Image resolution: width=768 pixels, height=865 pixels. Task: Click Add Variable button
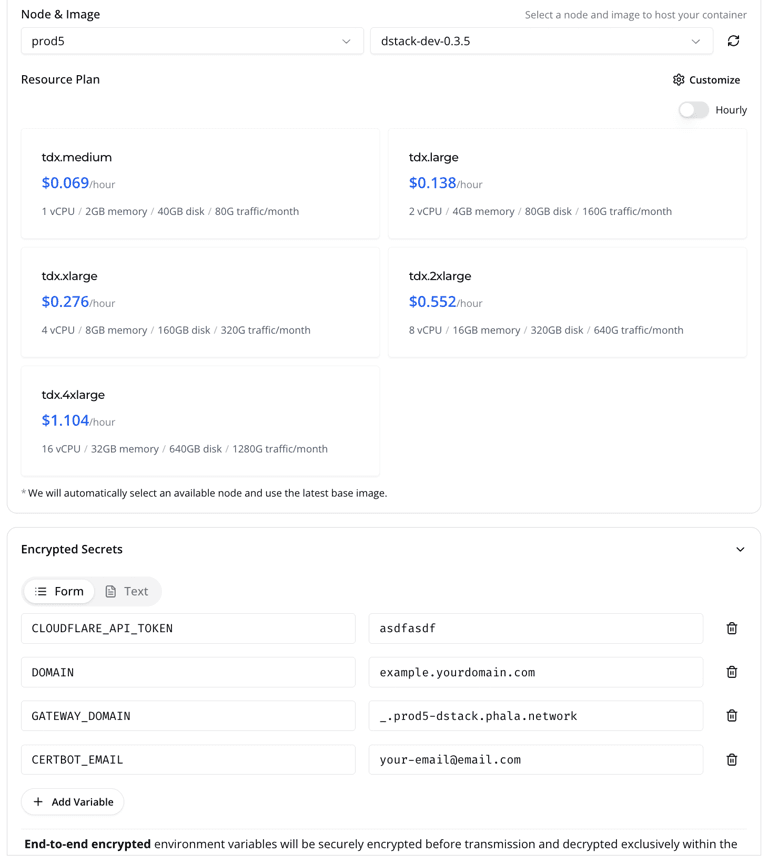click(73, 802)
